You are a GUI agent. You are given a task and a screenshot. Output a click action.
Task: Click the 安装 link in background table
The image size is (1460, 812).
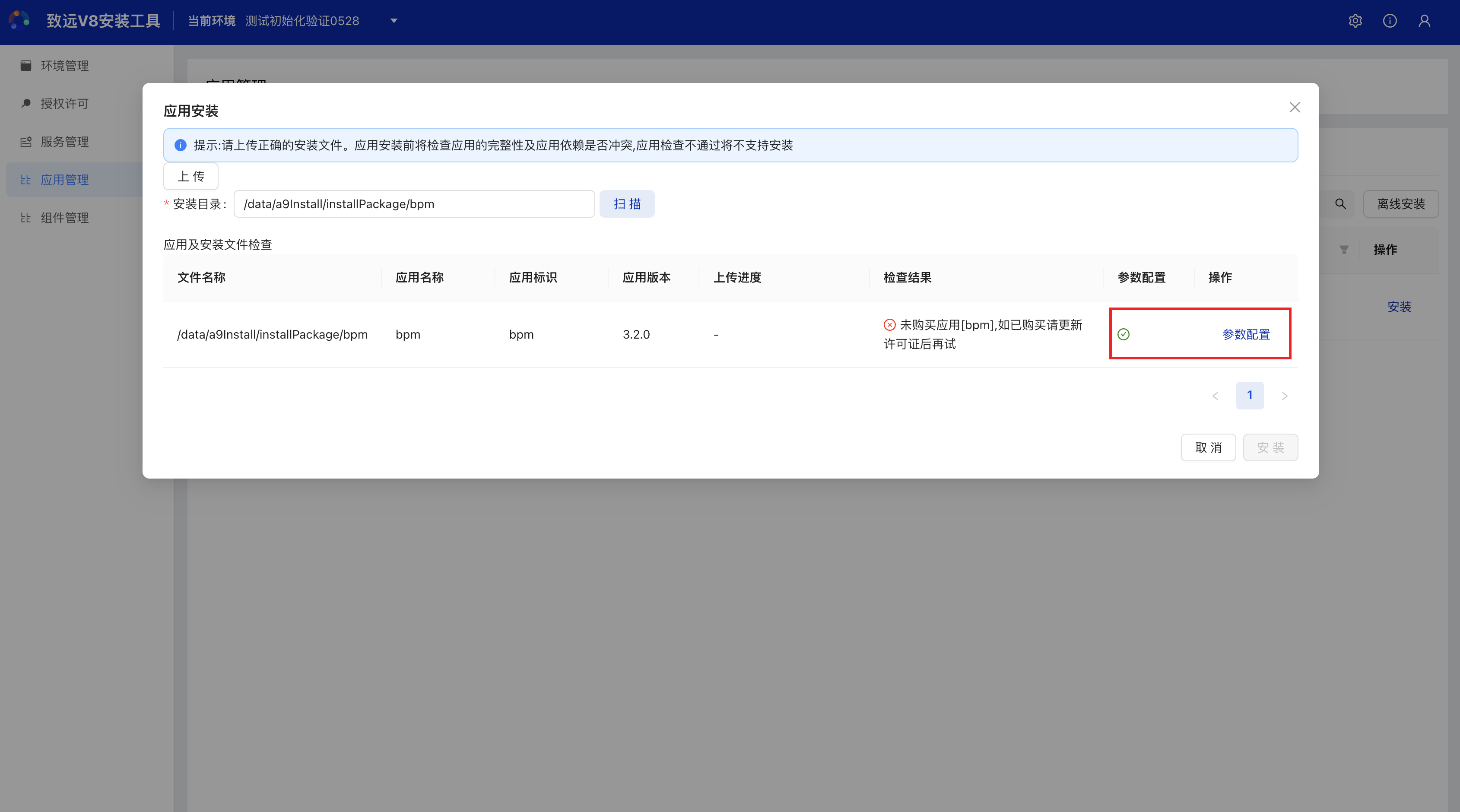coord(1400,307)
